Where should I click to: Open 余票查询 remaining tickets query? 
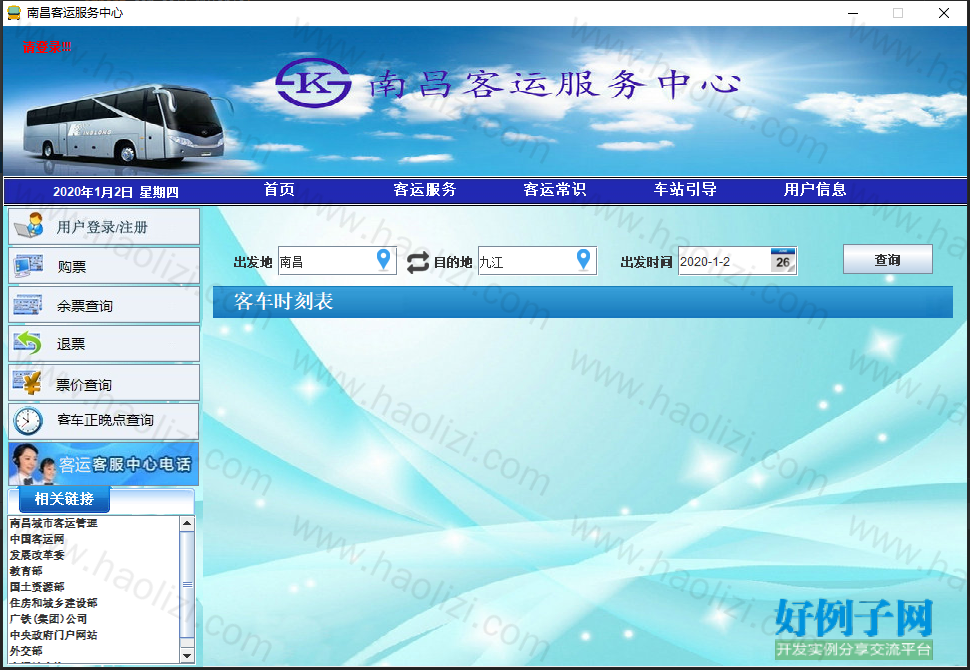click(x=104, y=305)
